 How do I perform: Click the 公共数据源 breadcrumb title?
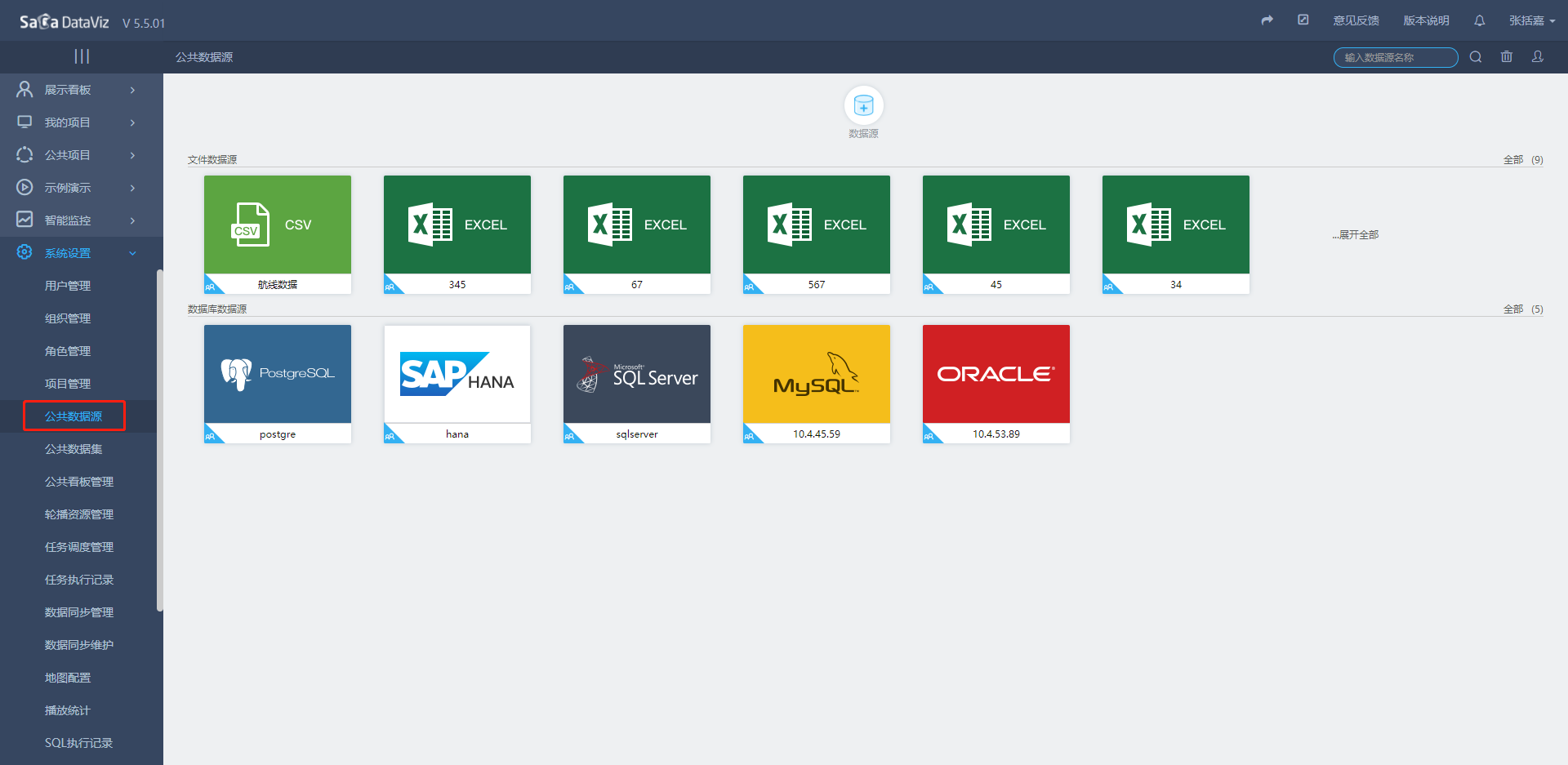click(x=204, y=57)
